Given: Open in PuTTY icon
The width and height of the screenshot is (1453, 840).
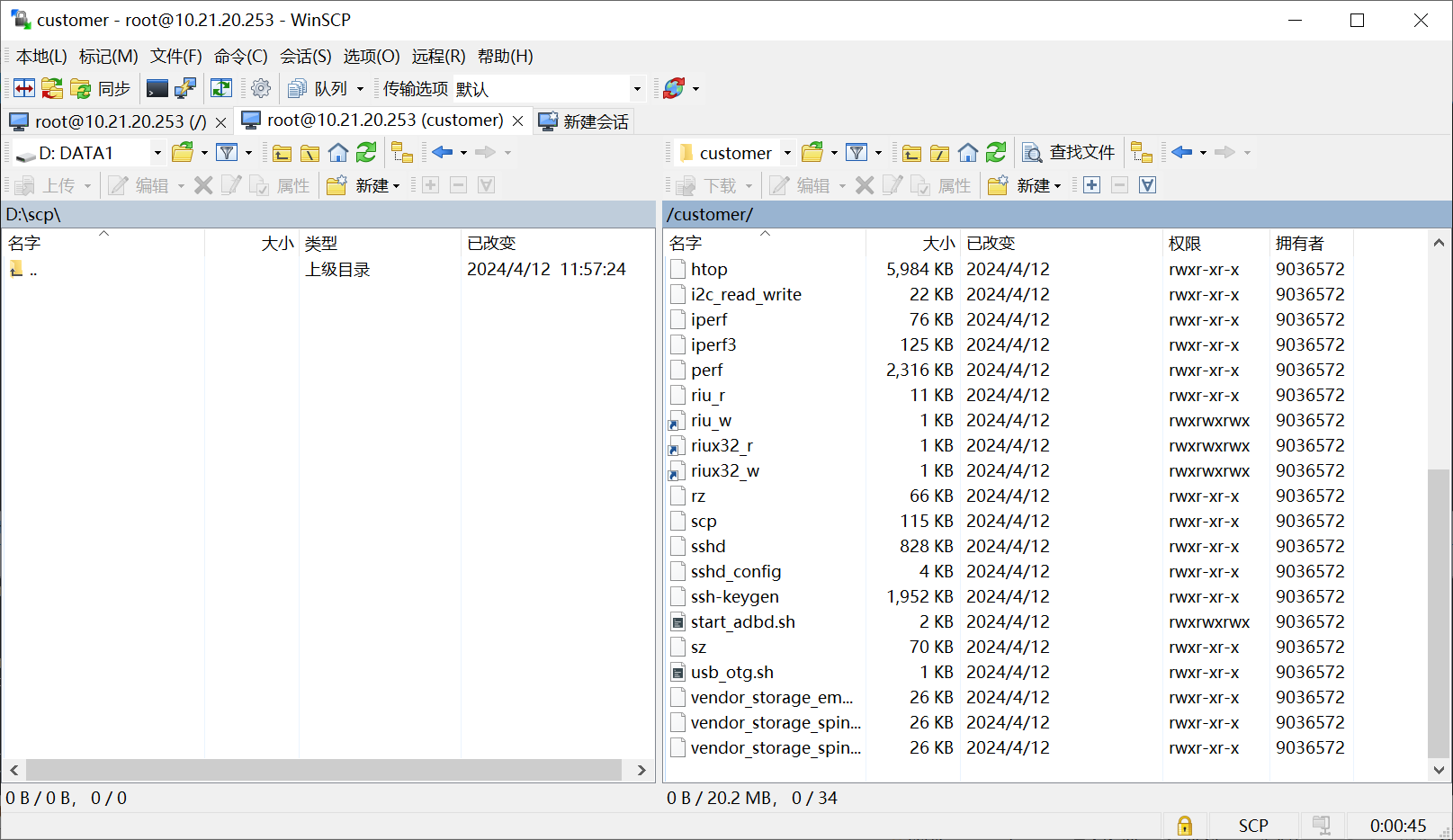Looking at the screenshot, I should tap(185, 88).
